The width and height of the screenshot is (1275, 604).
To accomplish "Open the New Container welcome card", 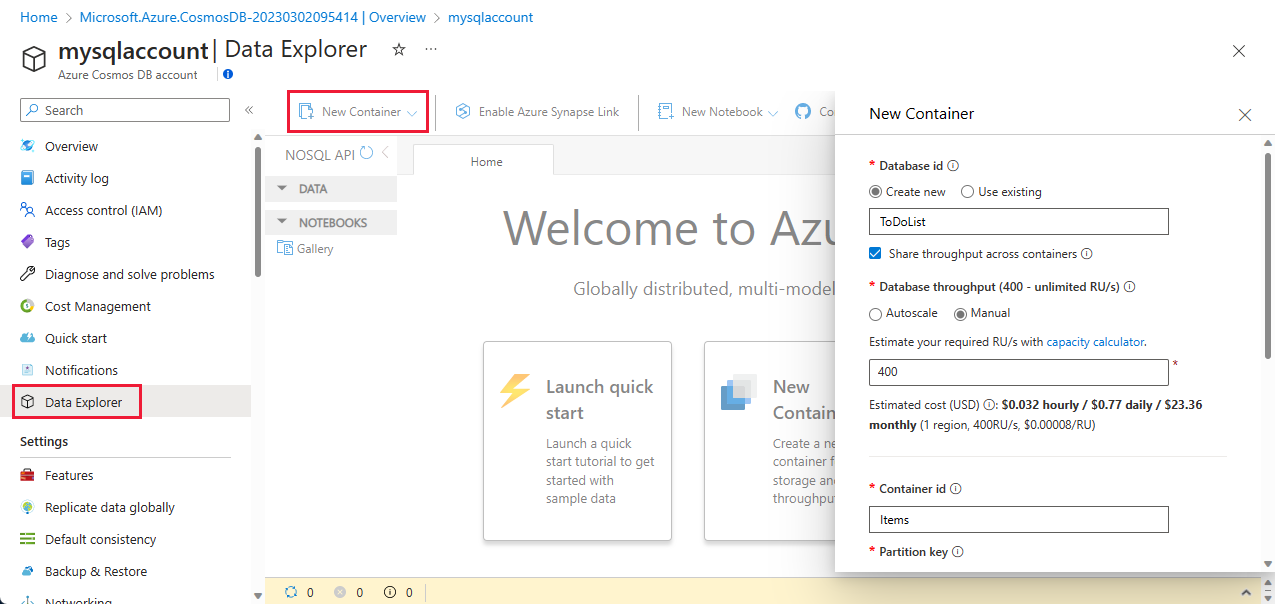I will point(769,441).
